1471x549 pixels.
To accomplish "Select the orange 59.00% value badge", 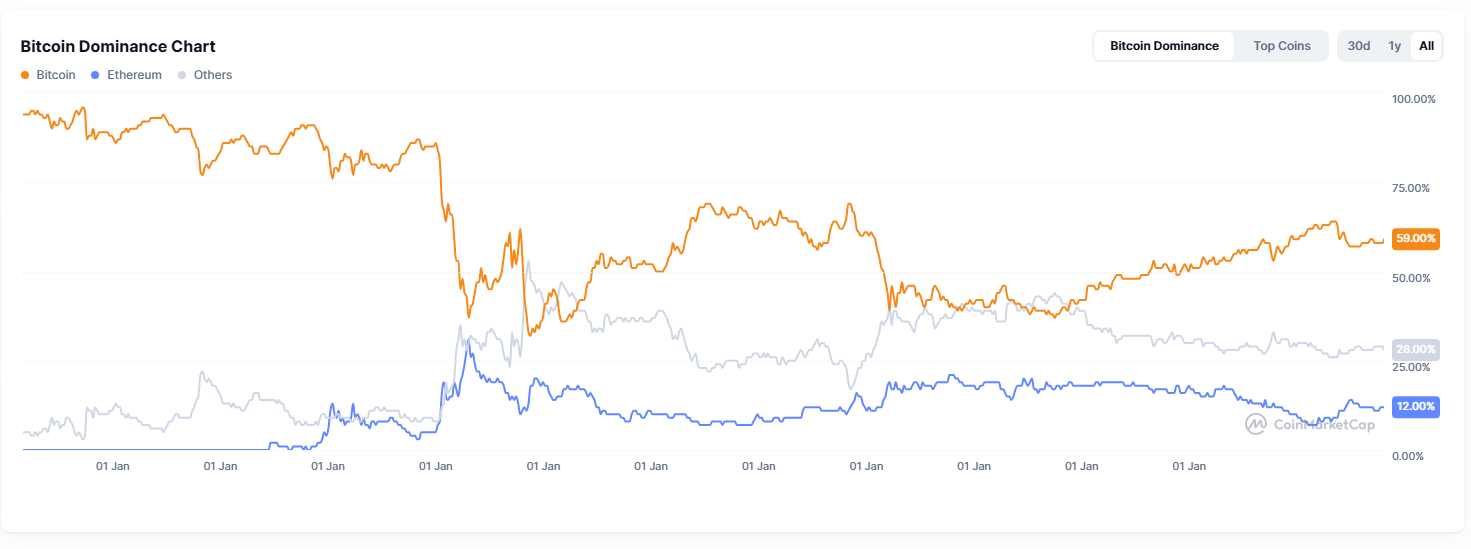I will coord(1415,239).
